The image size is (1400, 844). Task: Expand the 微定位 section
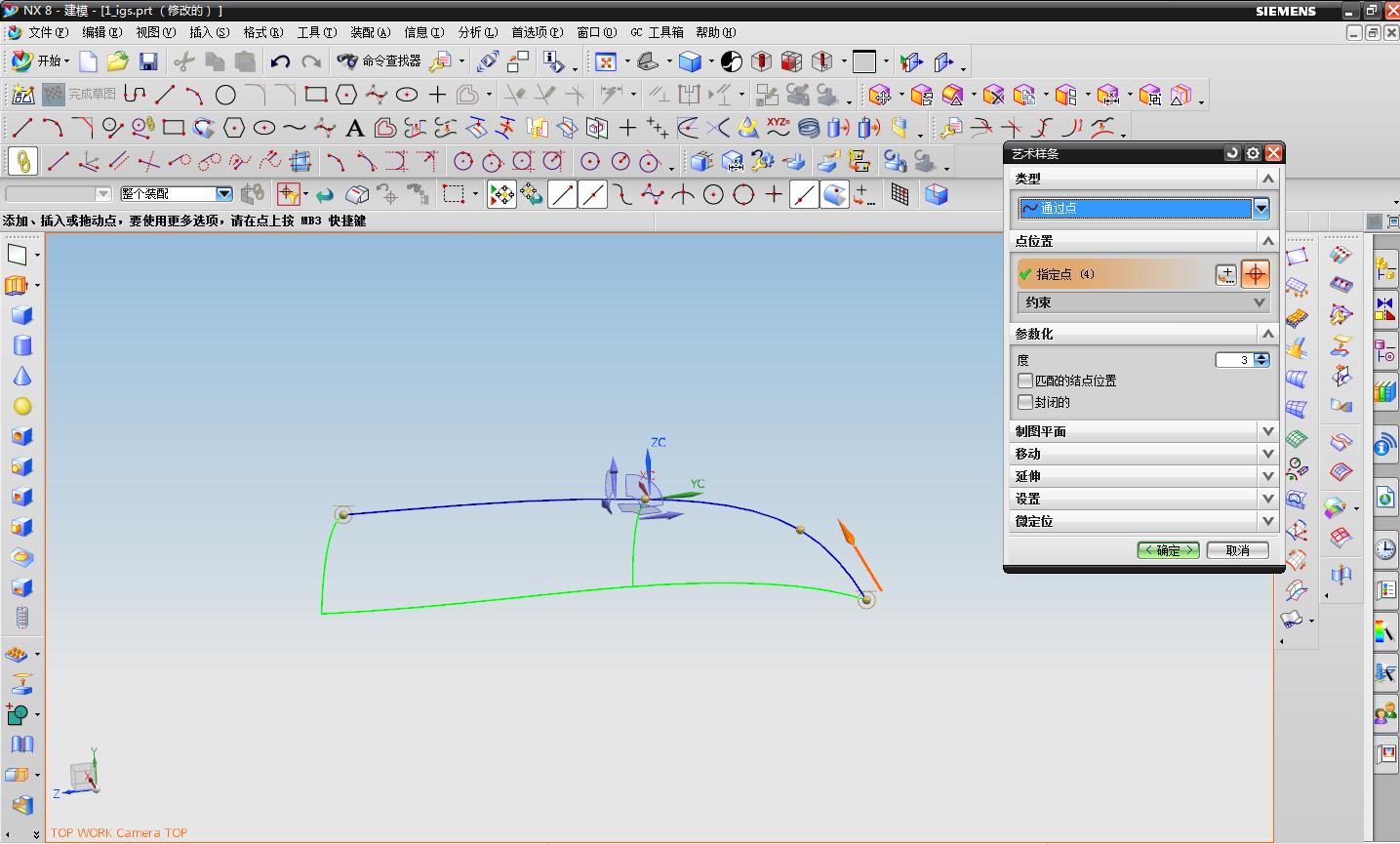[x=1142, y=521]
